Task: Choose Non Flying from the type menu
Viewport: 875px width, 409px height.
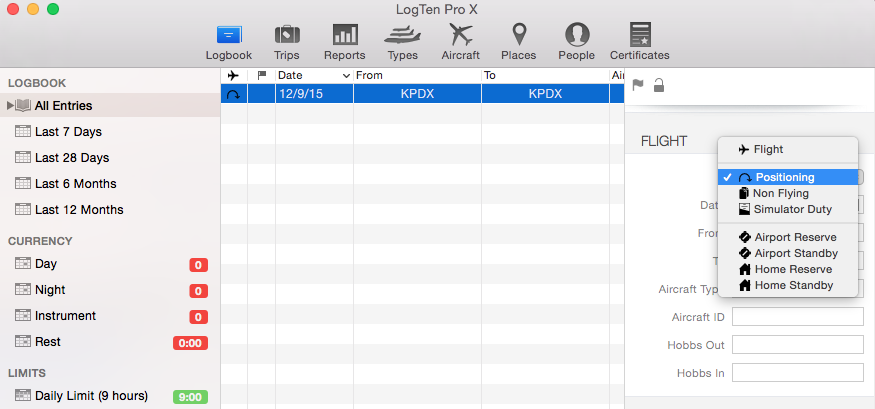Action: coord(788,193)
